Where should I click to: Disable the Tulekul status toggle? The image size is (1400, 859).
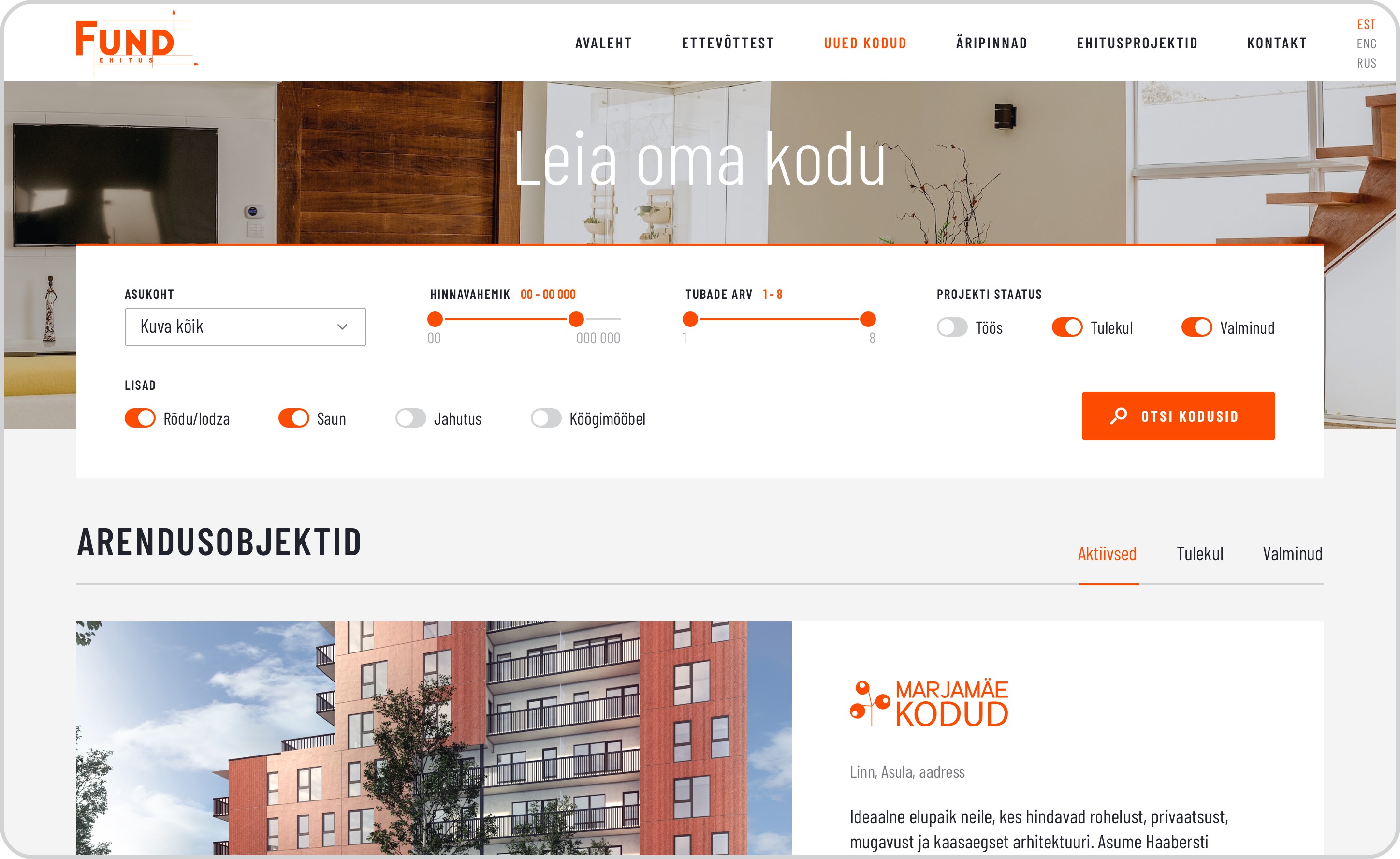tap(1067, 327)
